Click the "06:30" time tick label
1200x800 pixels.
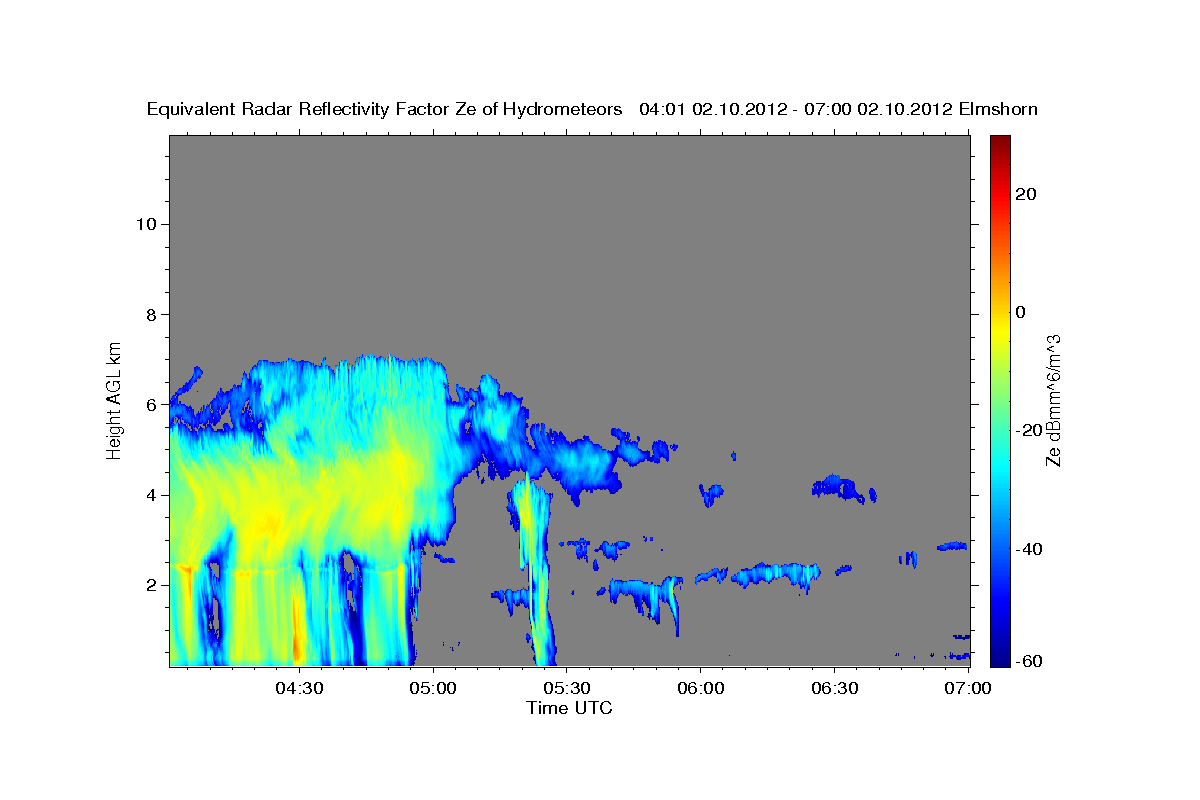coord(834,688)
